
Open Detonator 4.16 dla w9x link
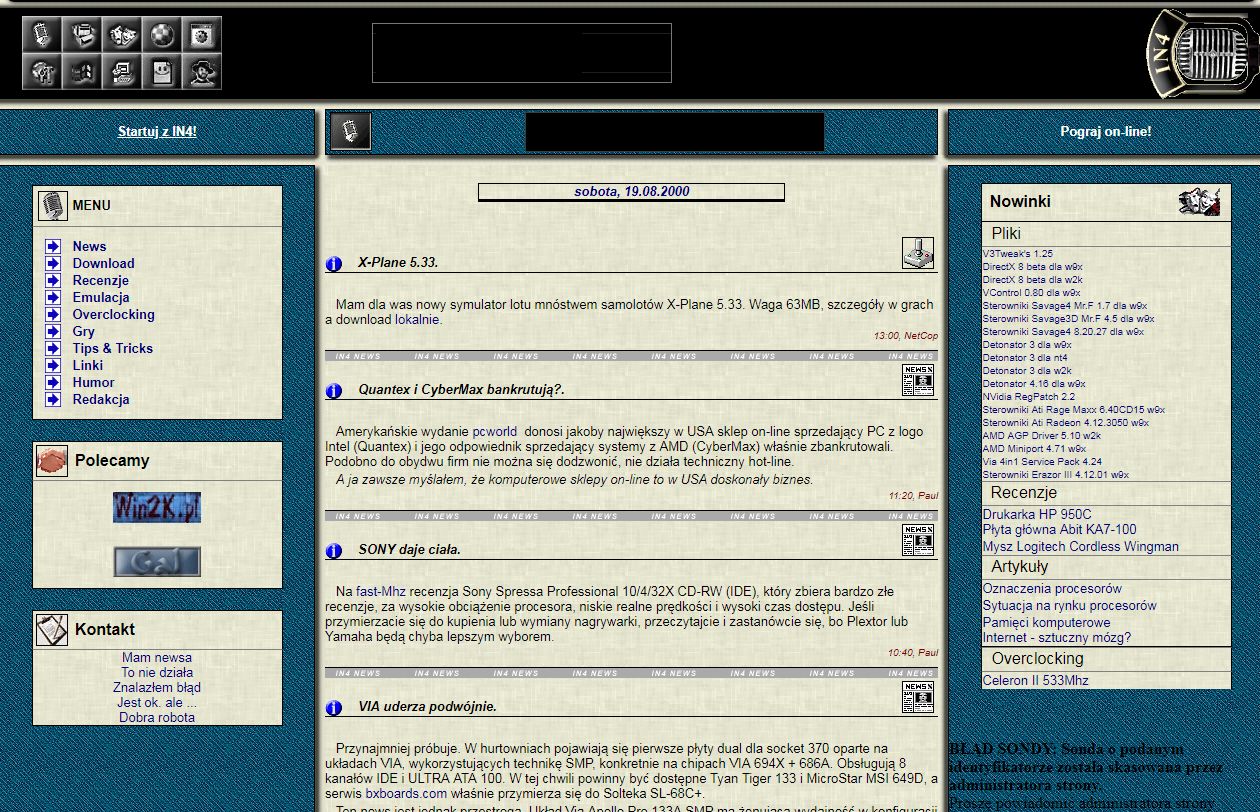1033,385
